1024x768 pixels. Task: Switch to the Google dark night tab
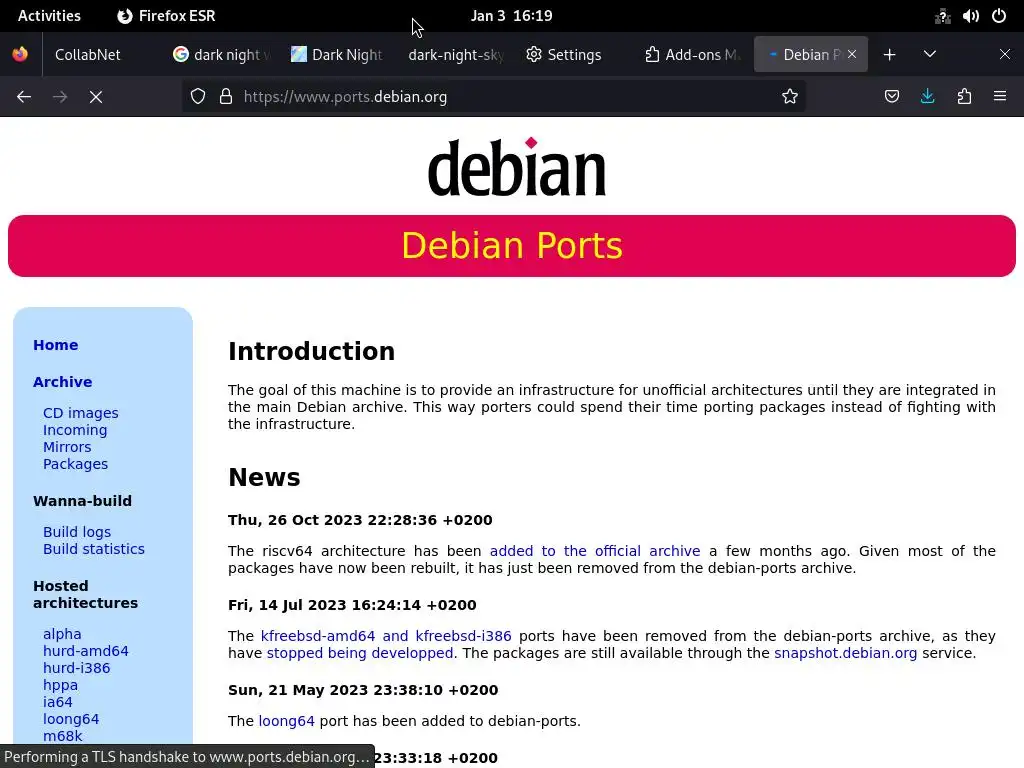pos(221,55)
